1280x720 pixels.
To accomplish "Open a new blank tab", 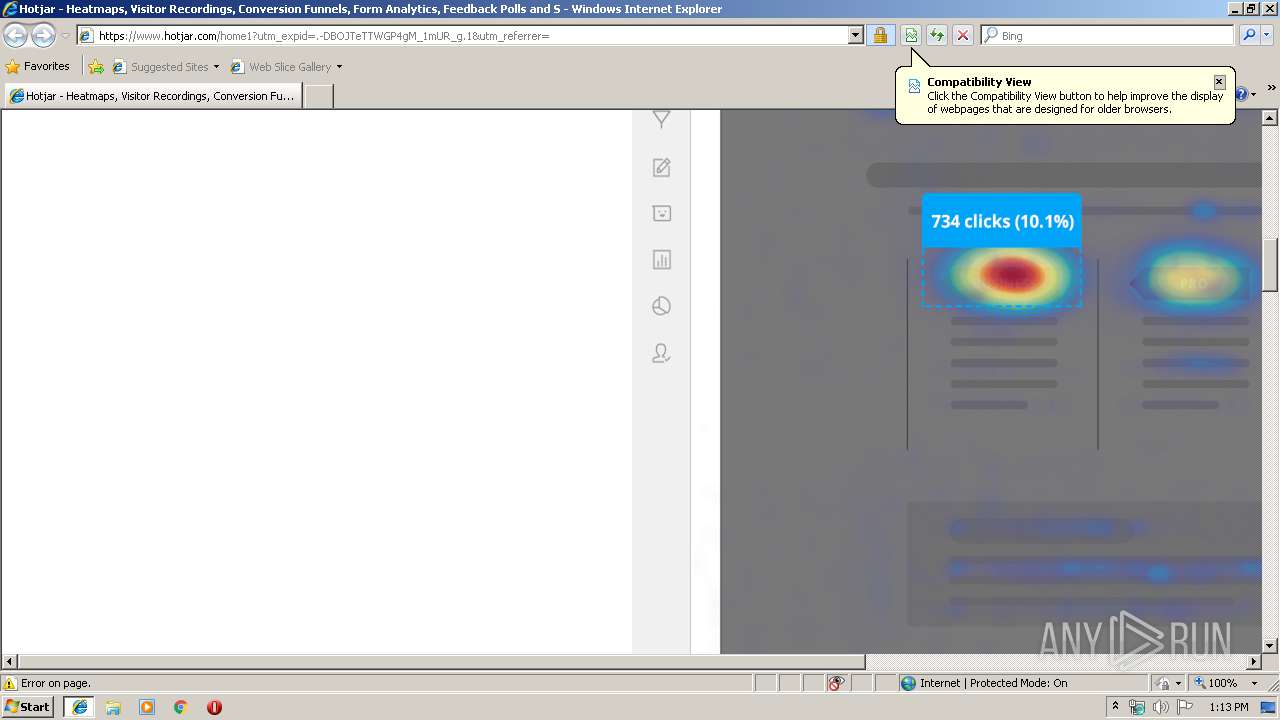I will [x=318, y=96].
